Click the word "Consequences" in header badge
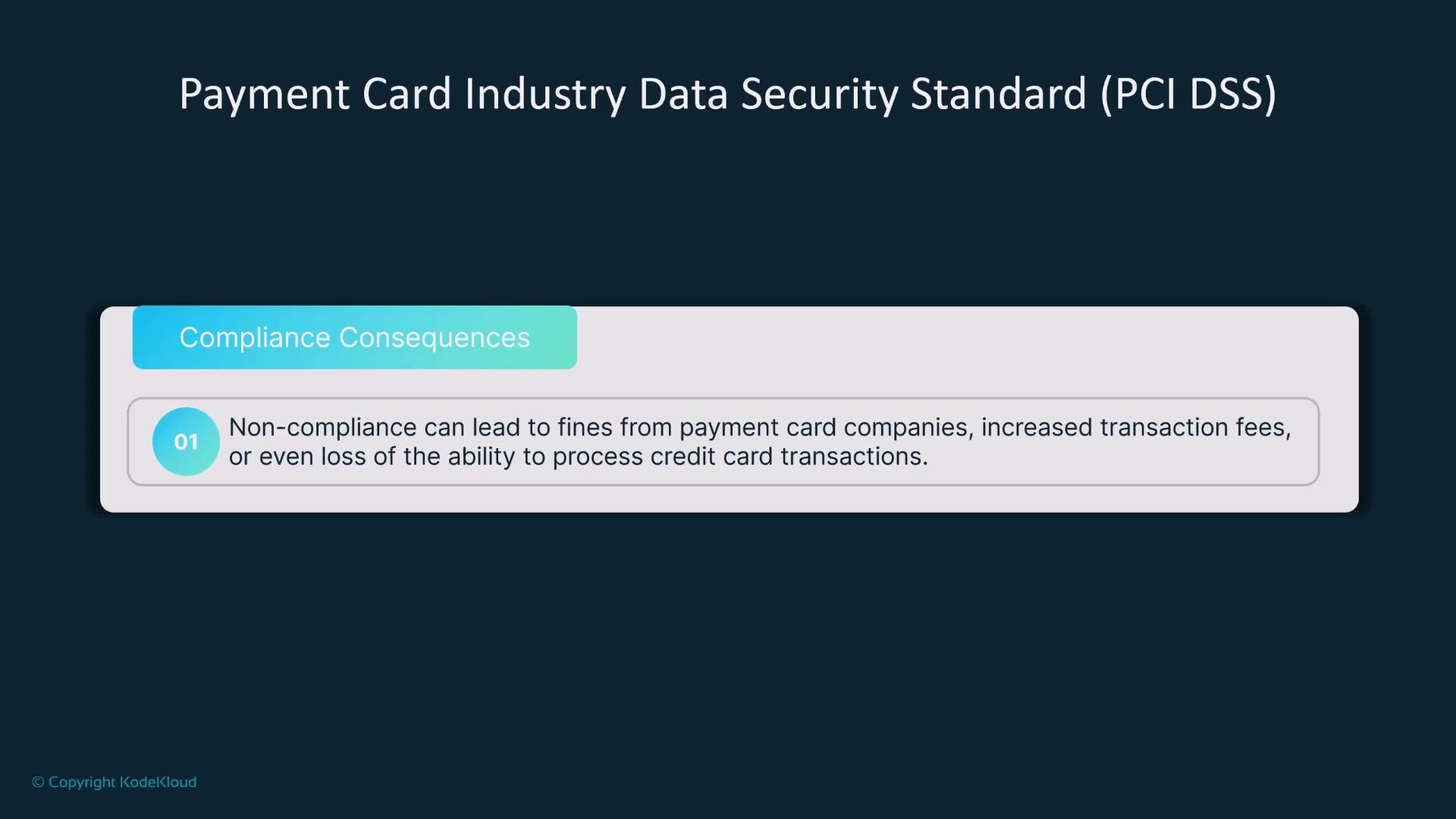 (435, 337)
